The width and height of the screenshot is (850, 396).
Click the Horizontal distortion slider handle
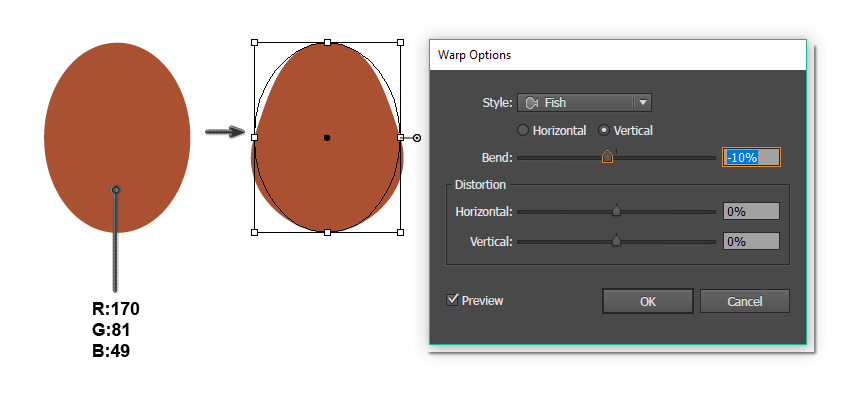[616, 210]
